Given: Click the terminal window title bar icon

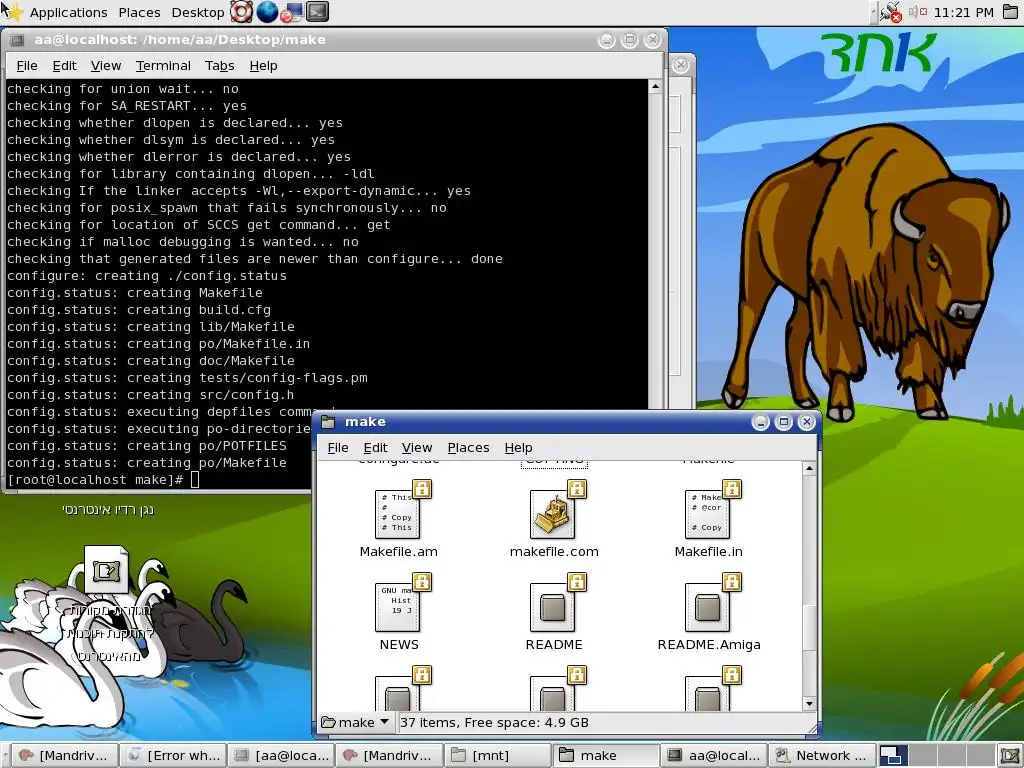Looking at the screenshot, I should [17, 40].
